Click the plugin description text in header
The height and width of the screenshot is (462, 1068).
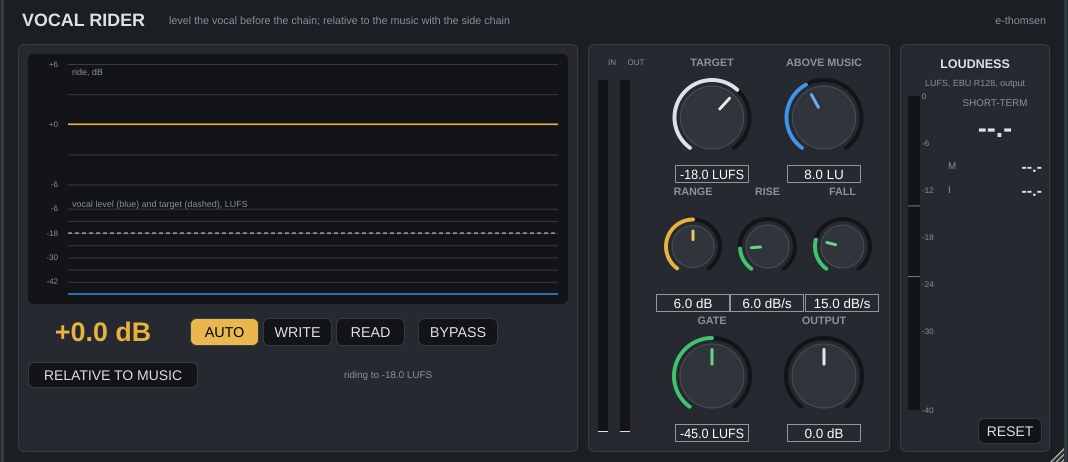[x=339, y=20]
